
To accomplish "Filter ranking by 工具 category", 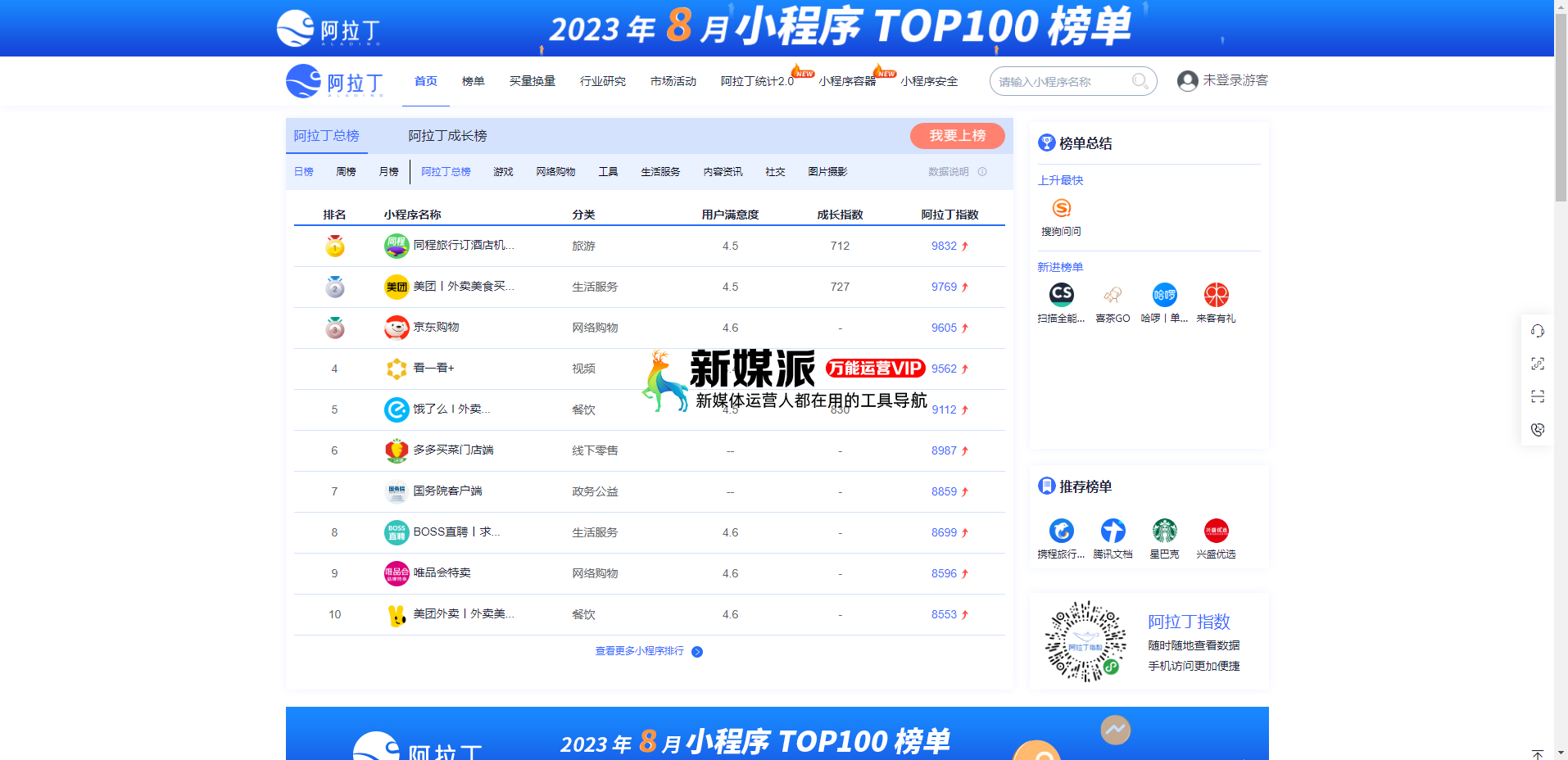I will pos(609,172).
